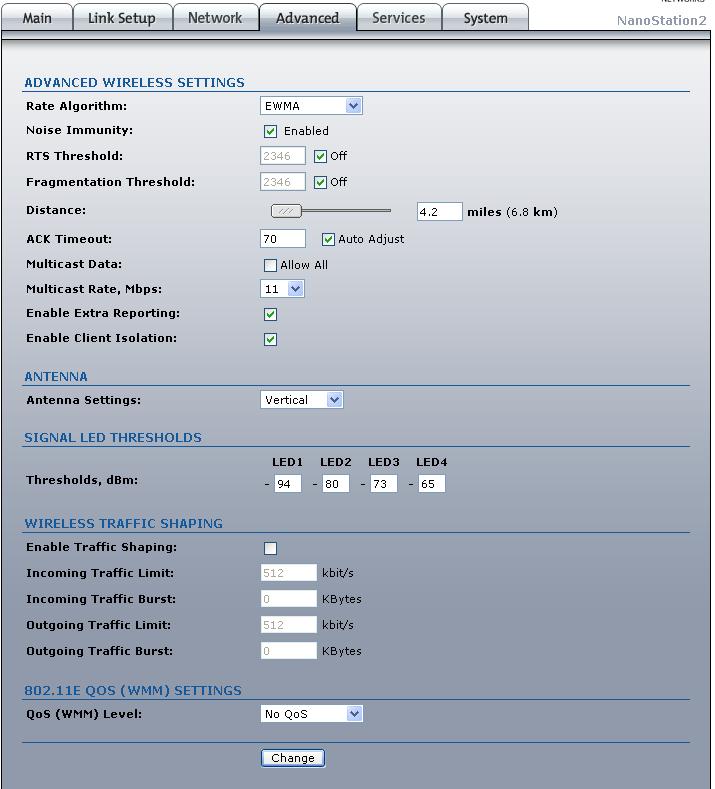This screenshot has width=715, height=789.
Task: Go to the Network tab
Action: 215,18
